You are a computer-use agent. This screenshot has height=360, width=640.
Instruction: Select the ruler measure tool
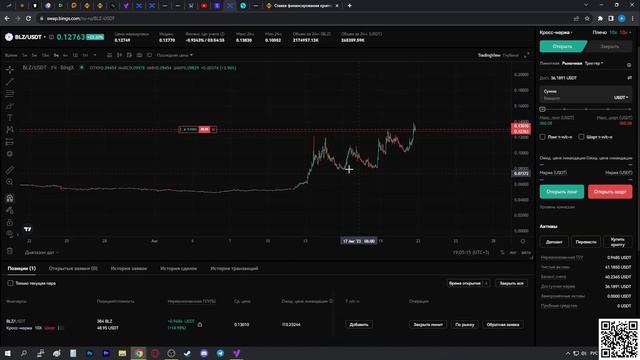pos(10,170)
